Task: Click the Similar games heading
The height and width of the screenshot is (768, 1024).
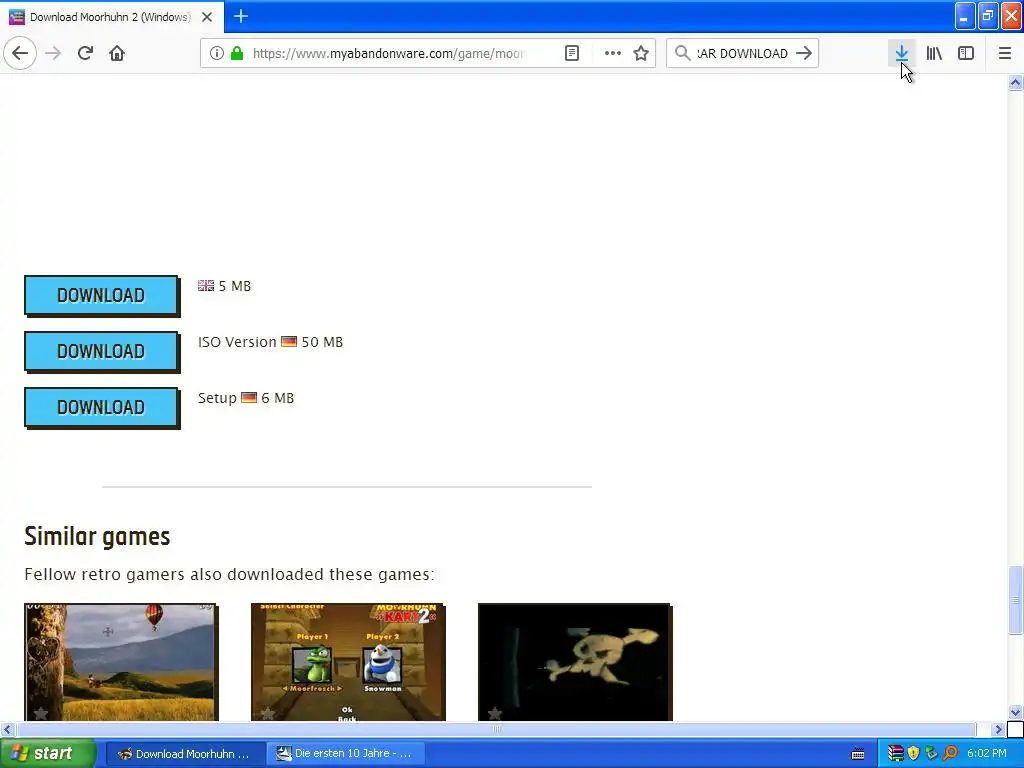Action: click(x=97, y=536)
